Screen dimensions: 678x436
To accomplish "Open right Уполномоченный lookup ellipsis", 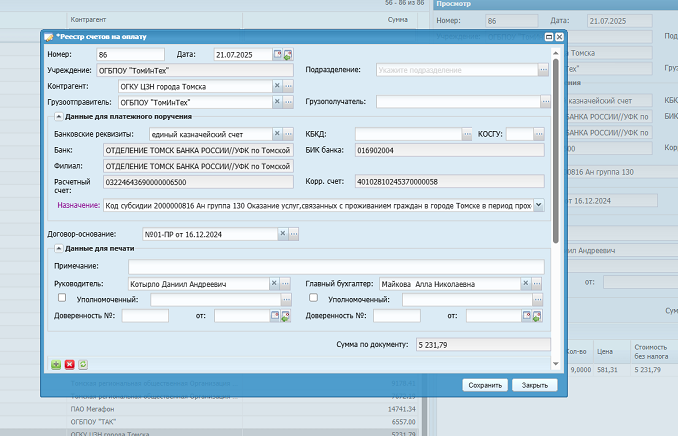I will pos(537,299).
